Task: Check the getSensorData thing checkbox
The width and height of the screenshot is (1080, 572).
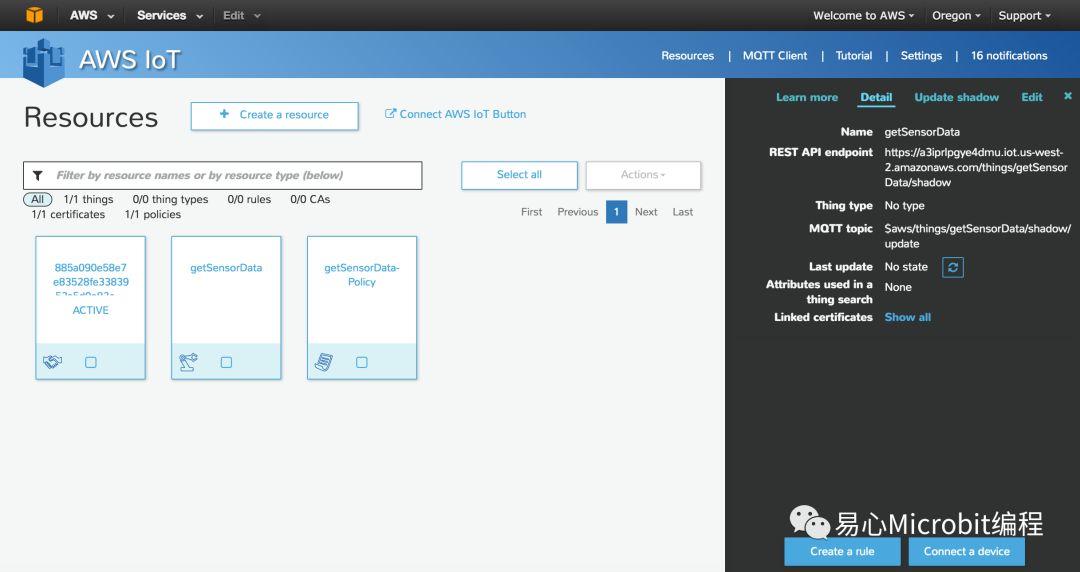Action: click(x=226, y=362)
